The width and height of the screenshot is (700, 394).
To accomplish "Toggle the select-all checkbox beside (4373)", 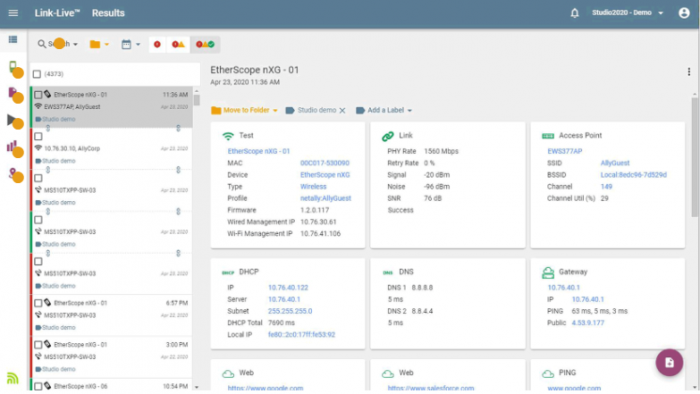I will 37,74.
